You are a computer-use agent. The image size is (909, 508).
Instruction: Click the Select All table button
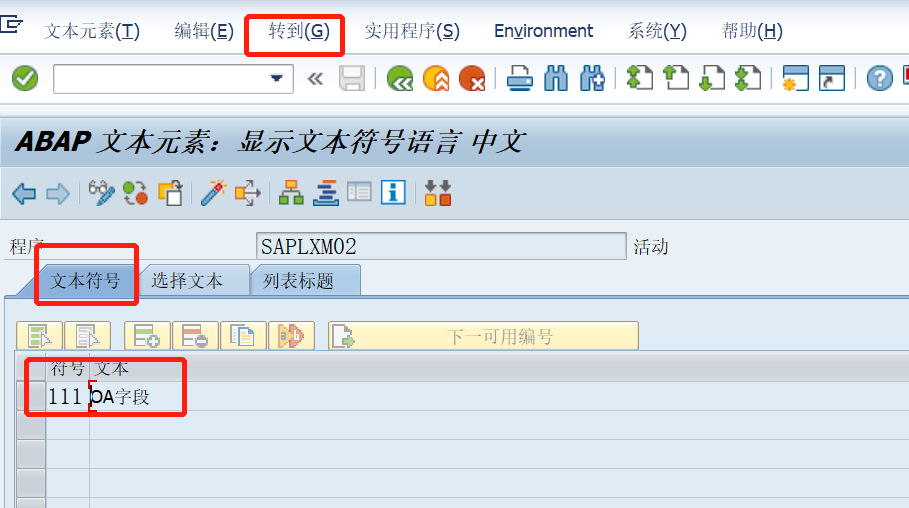pos(39,336)
